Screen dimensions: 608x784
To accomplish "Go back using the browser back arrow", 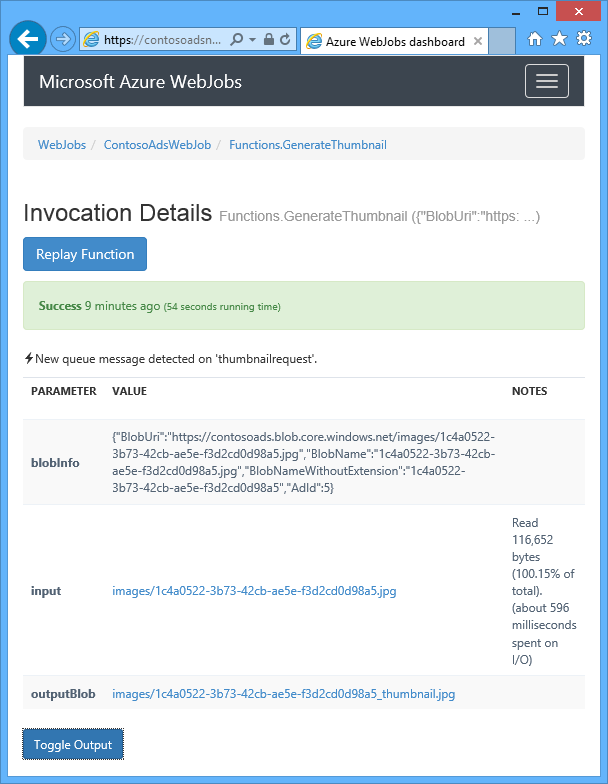I will [28, 39].
